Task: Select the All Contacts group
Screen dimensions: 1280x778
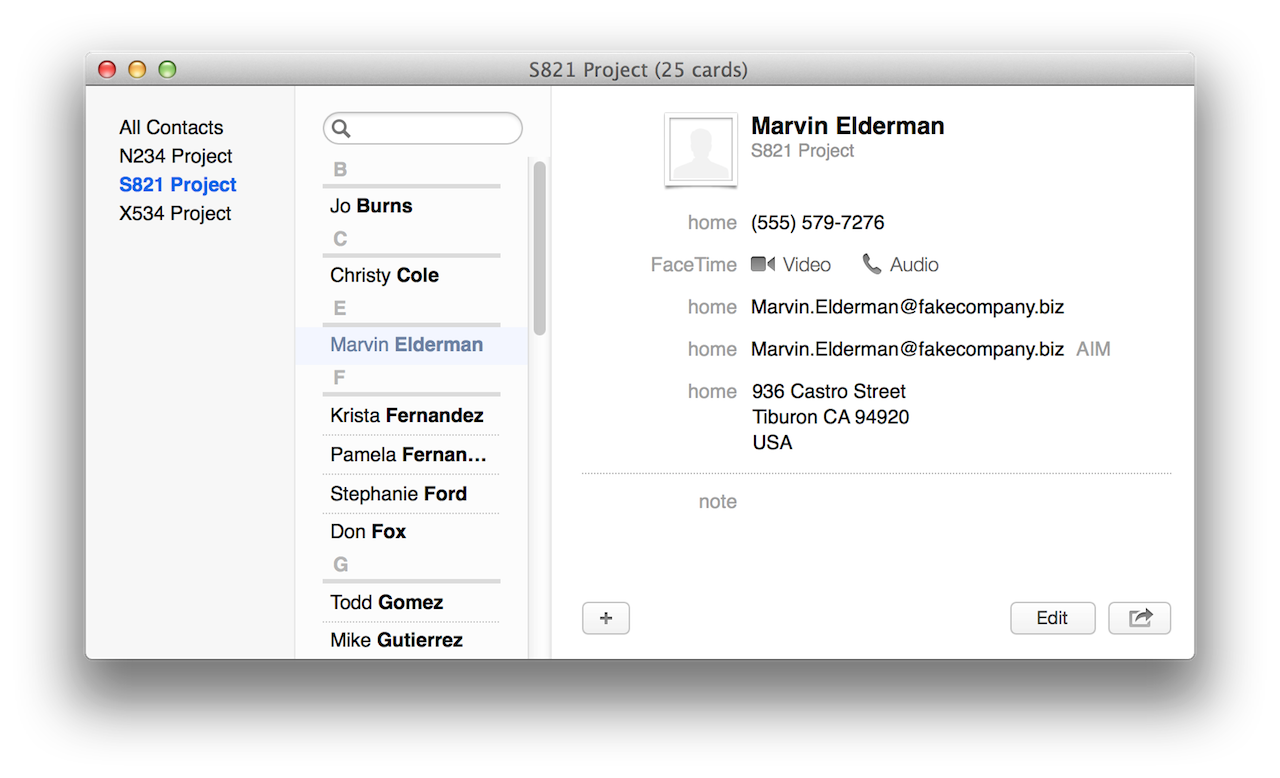Action: coord(171,127)
